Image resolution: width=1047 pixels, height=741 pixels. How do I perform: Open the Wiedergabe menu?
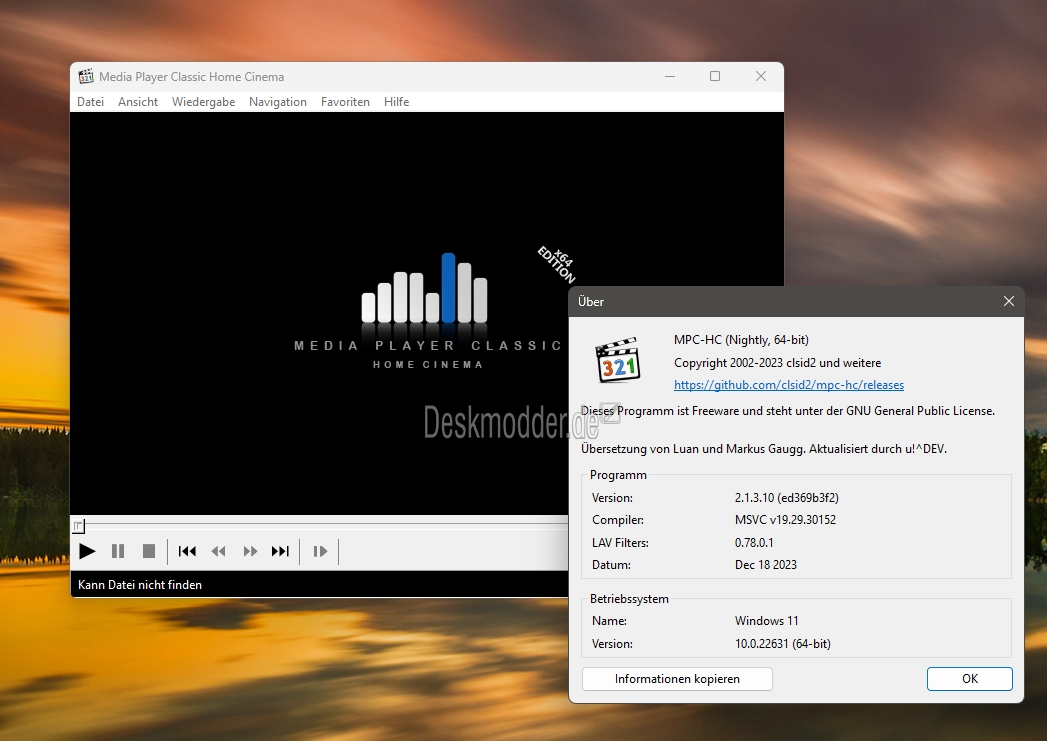[x=204, y=101]
